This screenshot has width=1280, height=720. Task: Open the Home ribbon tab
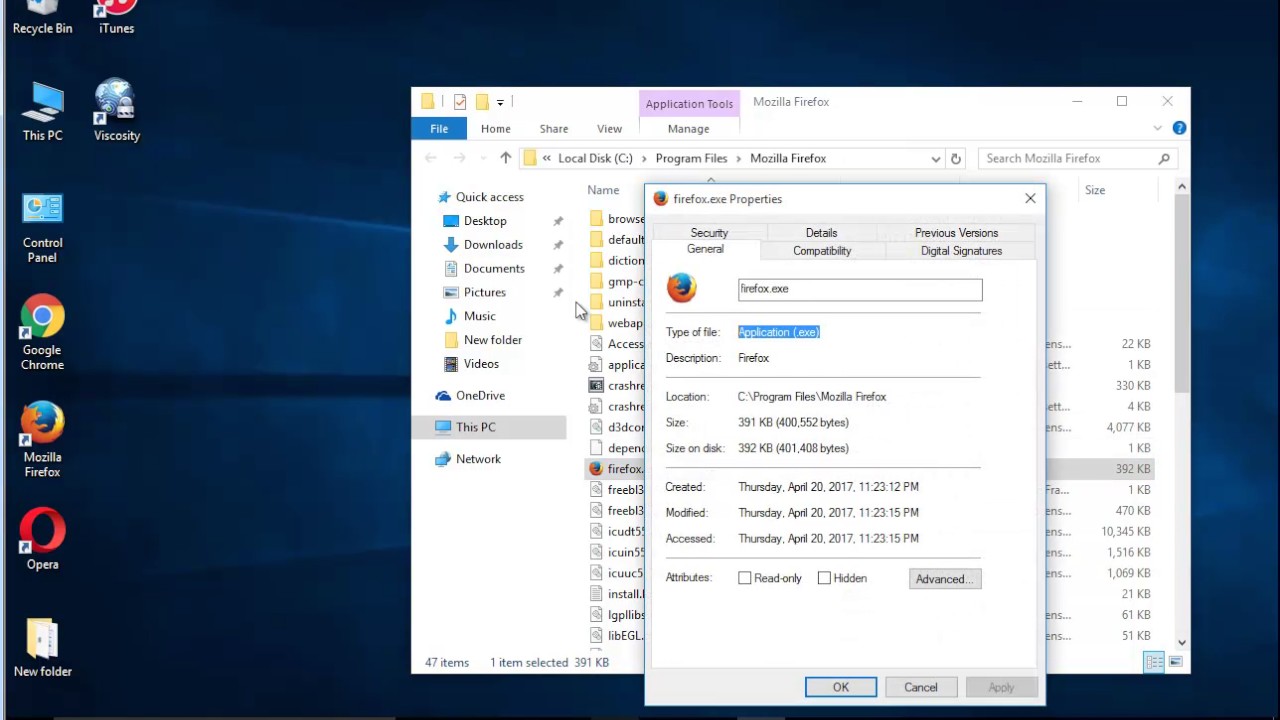point(495,128)
